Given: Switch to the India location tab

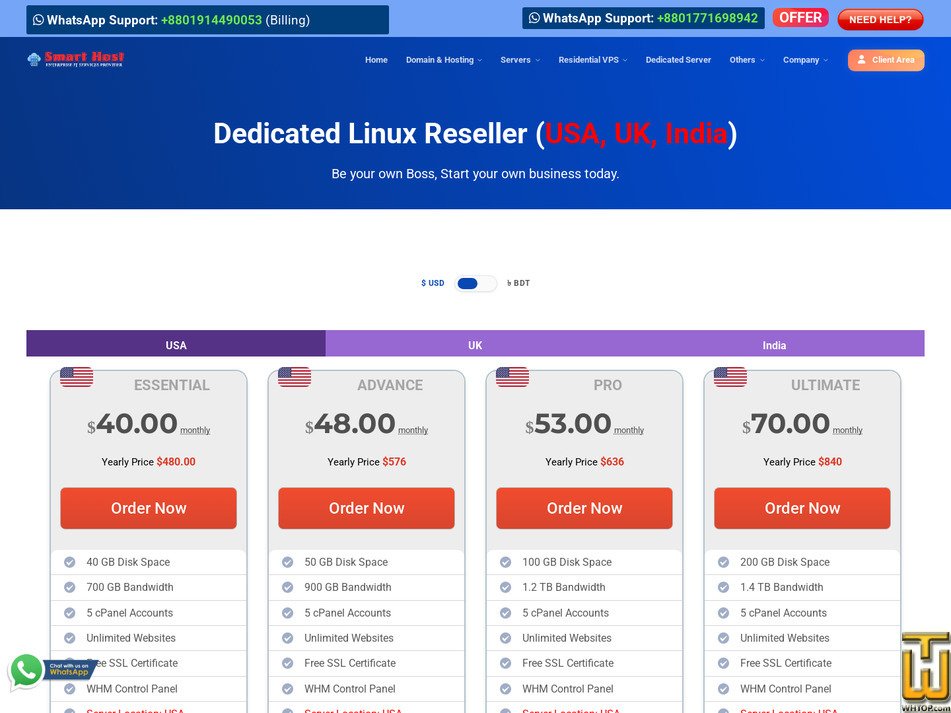Looking at the screenshot, I should [x=775, y=344].
